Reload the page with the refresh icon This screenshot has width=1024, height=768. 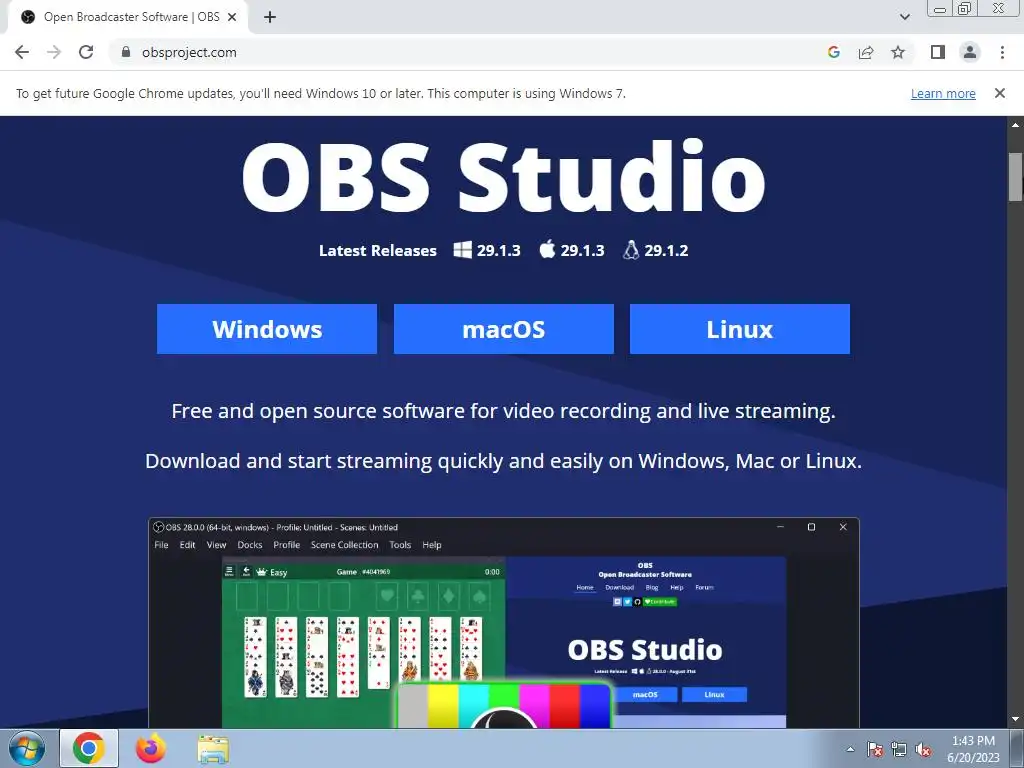click(x=86, y=52)
